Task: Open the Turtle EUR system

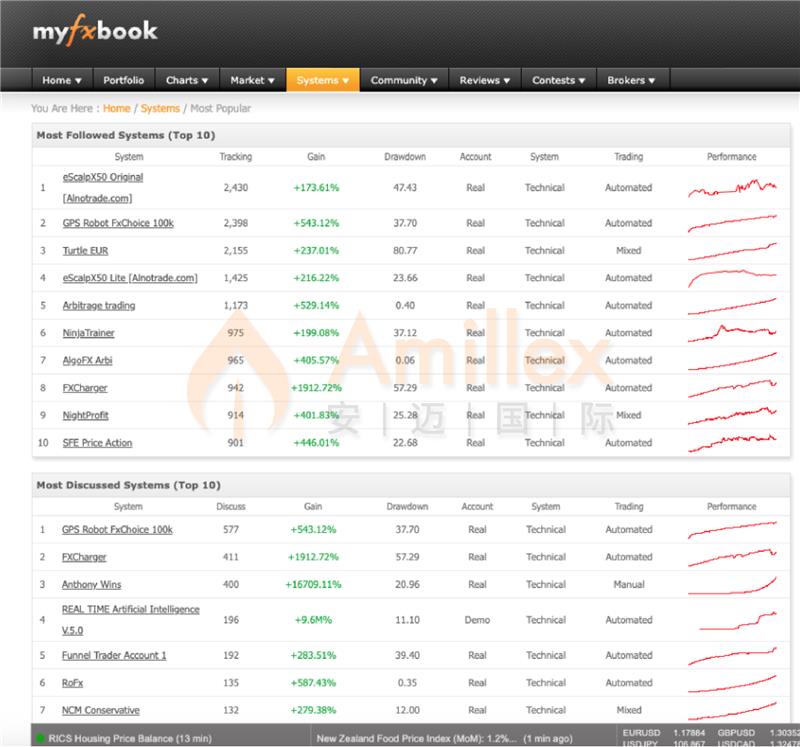Action: (x=85, y=251)
